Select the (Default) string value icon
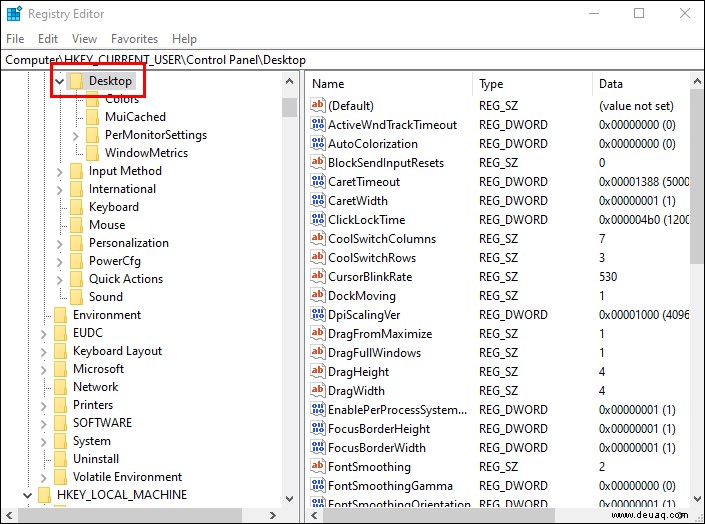Viewport: 705px width, 524px height. click(317, 105)
